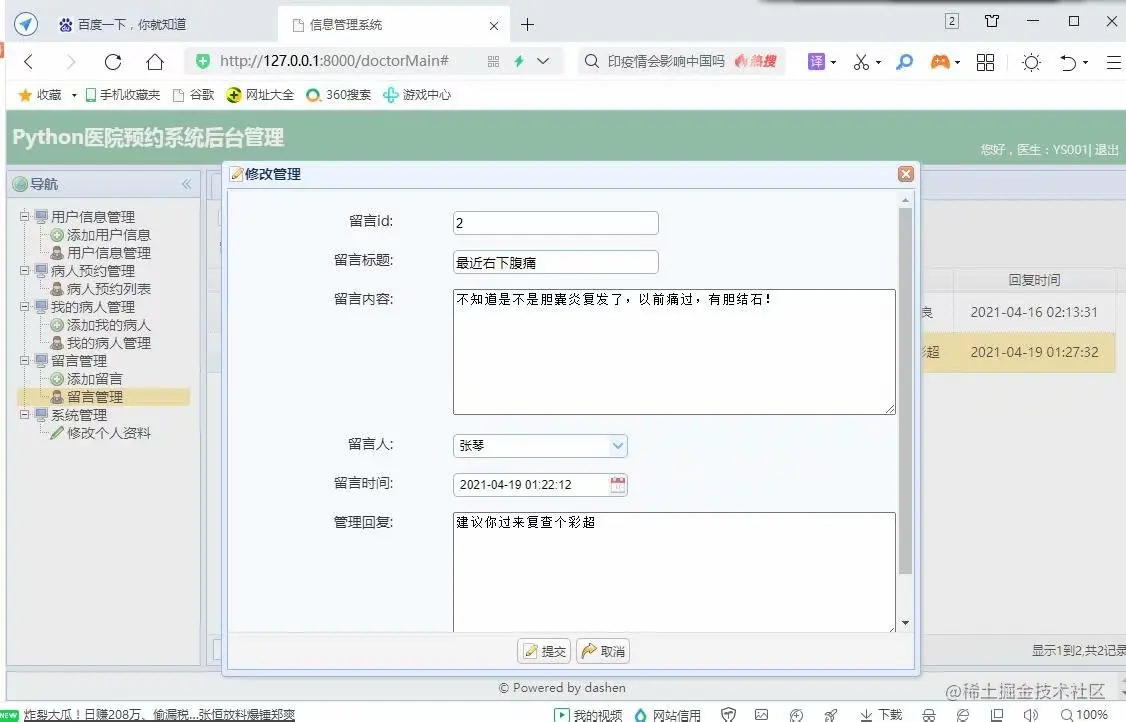The width and height of the screenshot is (1126, 722).
Task: Collapse the 用户信息管理 tree node
Action: tap(24, 216)
